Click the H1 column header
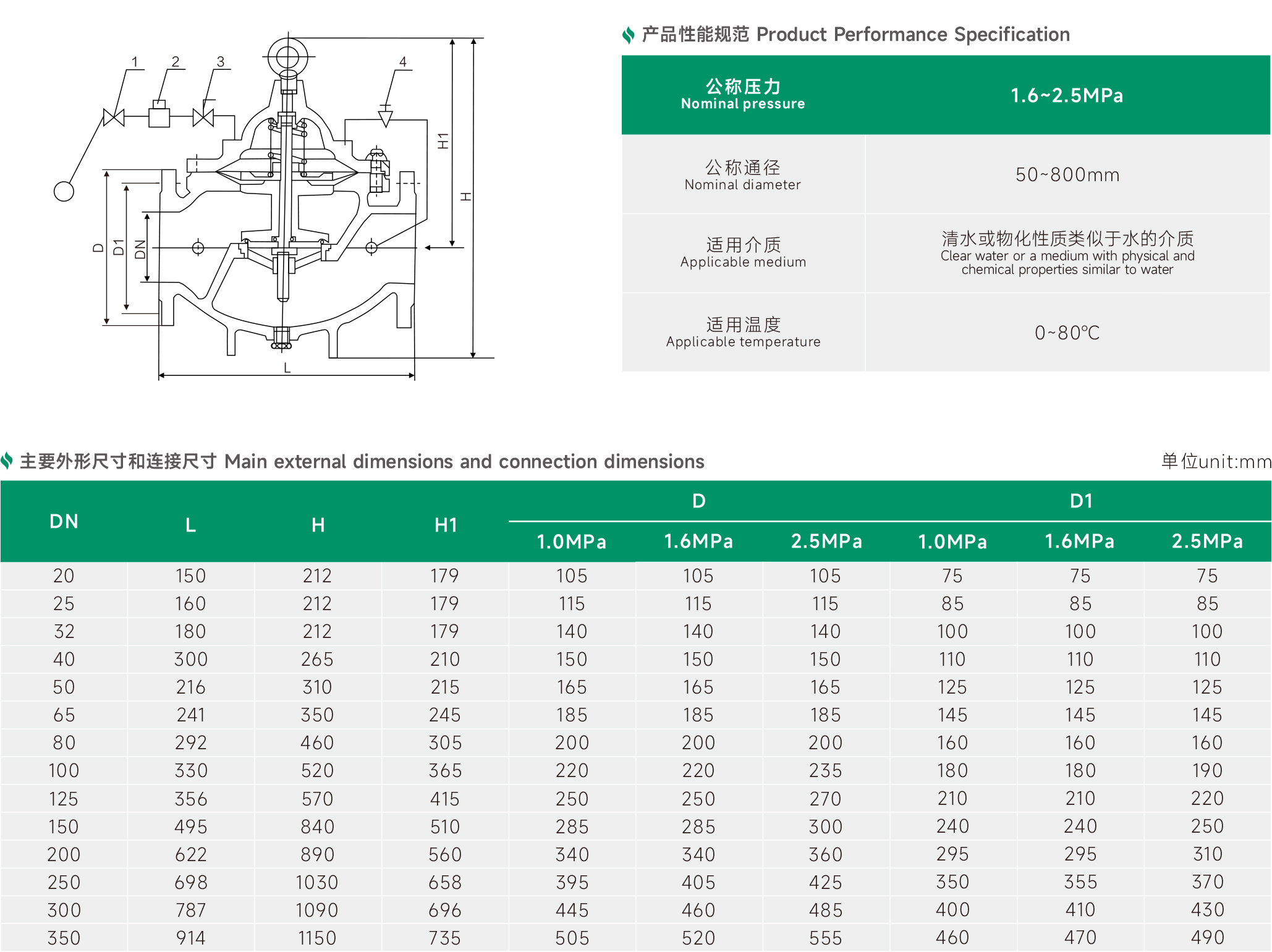The height and width of the screenshot is (952, 1272). 445,525
